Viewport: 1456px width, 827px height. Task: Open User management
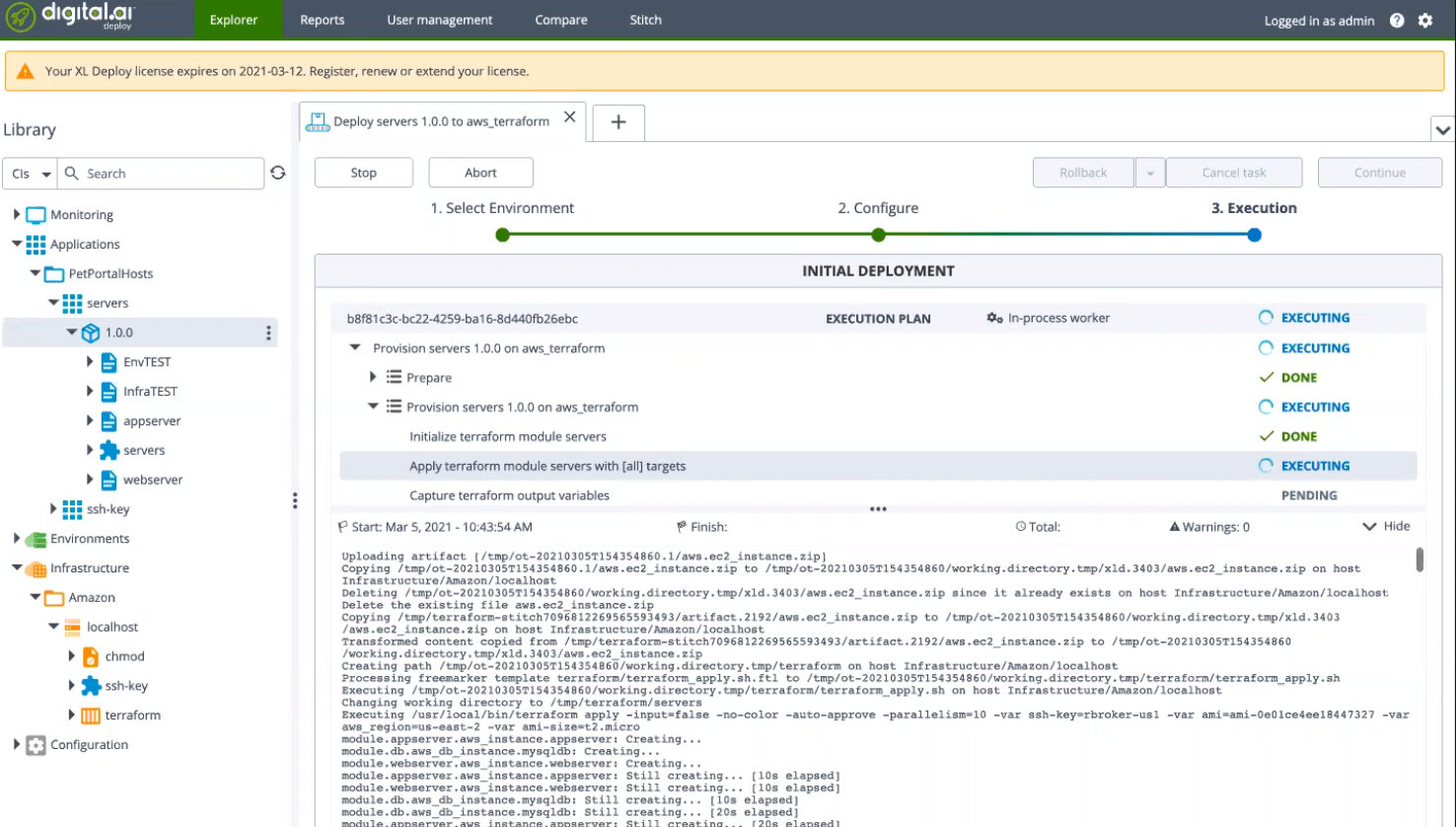coord(440,20)
